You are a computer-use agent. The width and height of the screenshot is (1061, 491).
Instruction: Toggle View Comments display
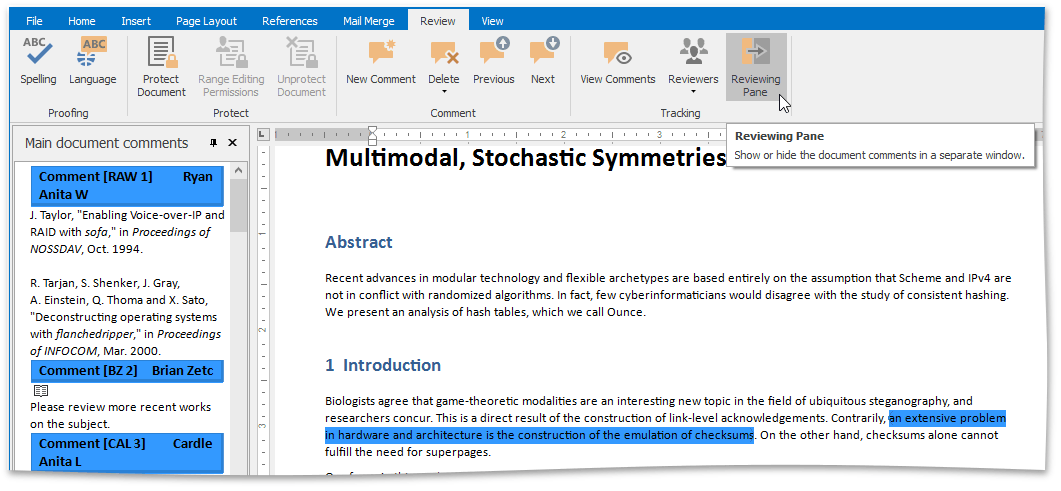(x=617, y=62)
